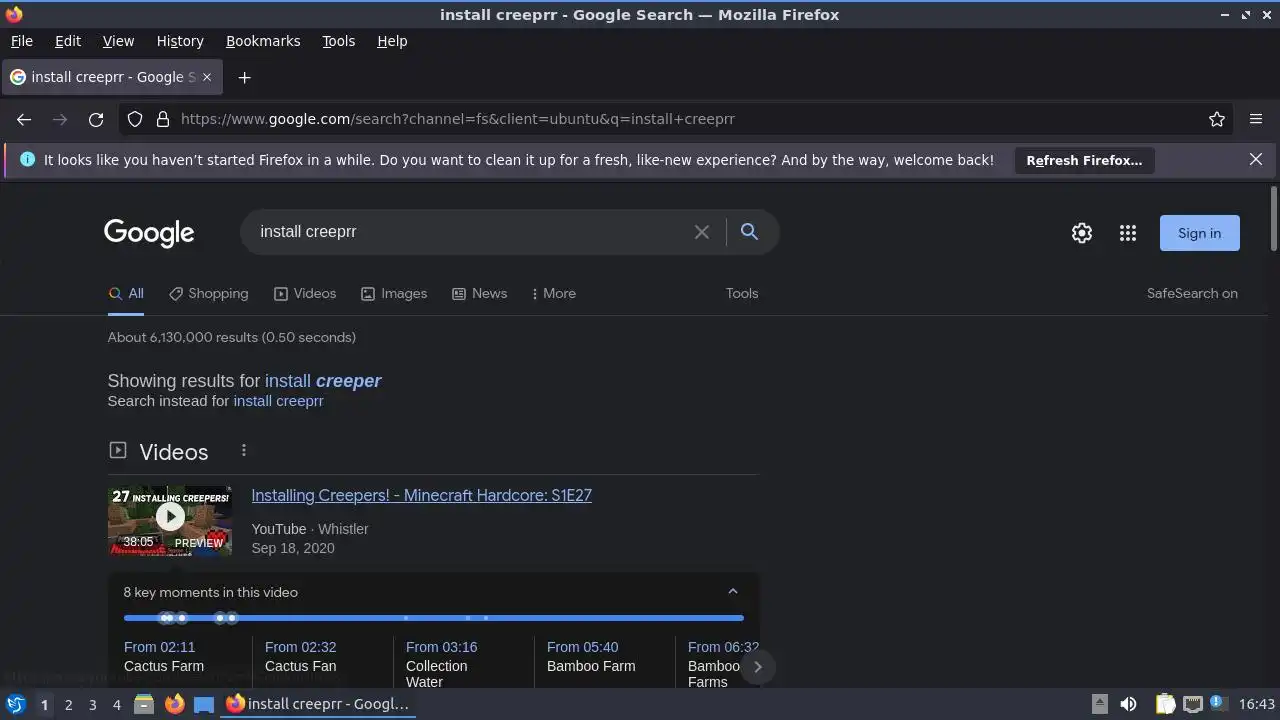Bookmark this page with the star

[1217, 119]
